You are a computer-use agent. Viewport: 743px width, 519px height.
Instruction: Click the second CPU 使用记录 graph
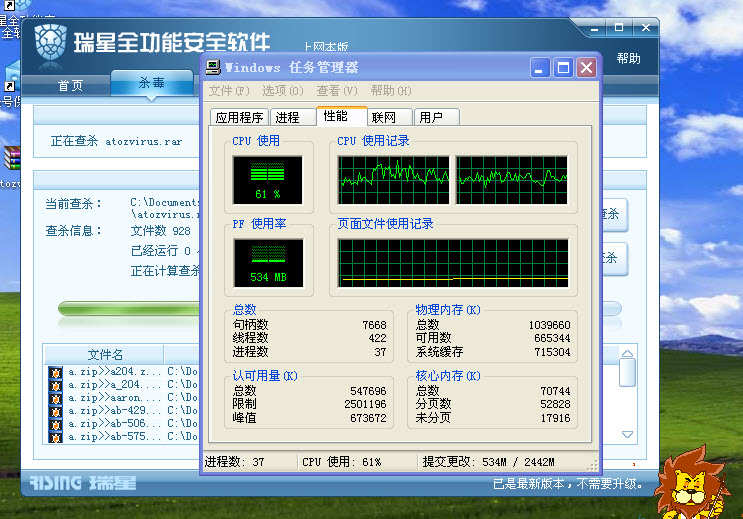[x=512, y=180]
